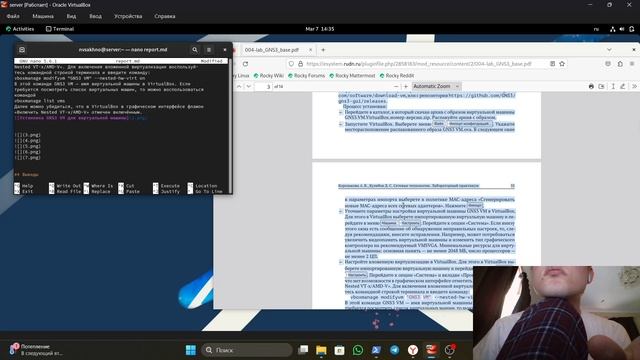Open Telegram from the taskbar
The height and width of the screenshot is (360, 640).
coord(395,350)
